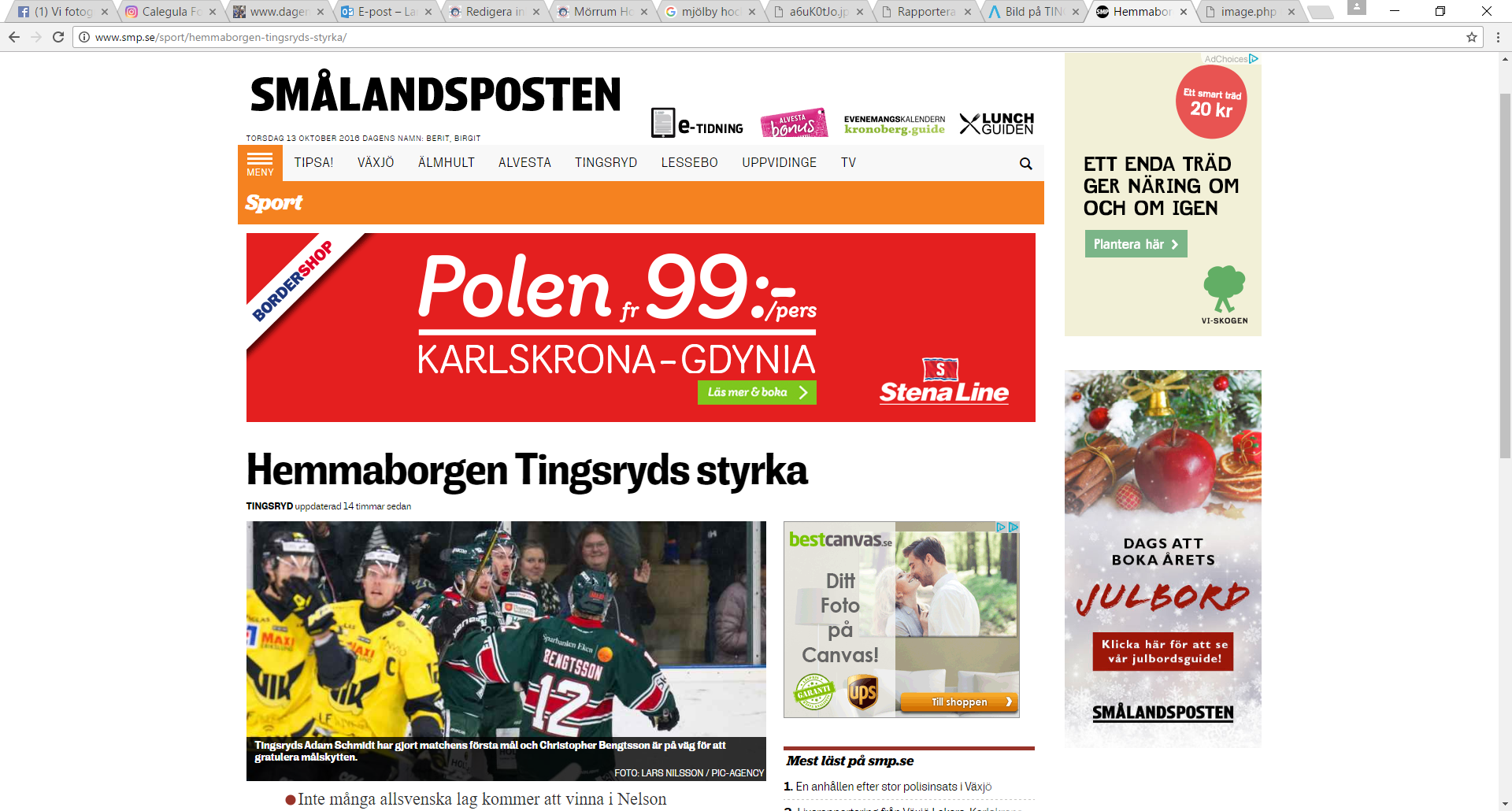Reload the page with refresh icon
Screen dimensions: 1512x811
pos(58,37)
